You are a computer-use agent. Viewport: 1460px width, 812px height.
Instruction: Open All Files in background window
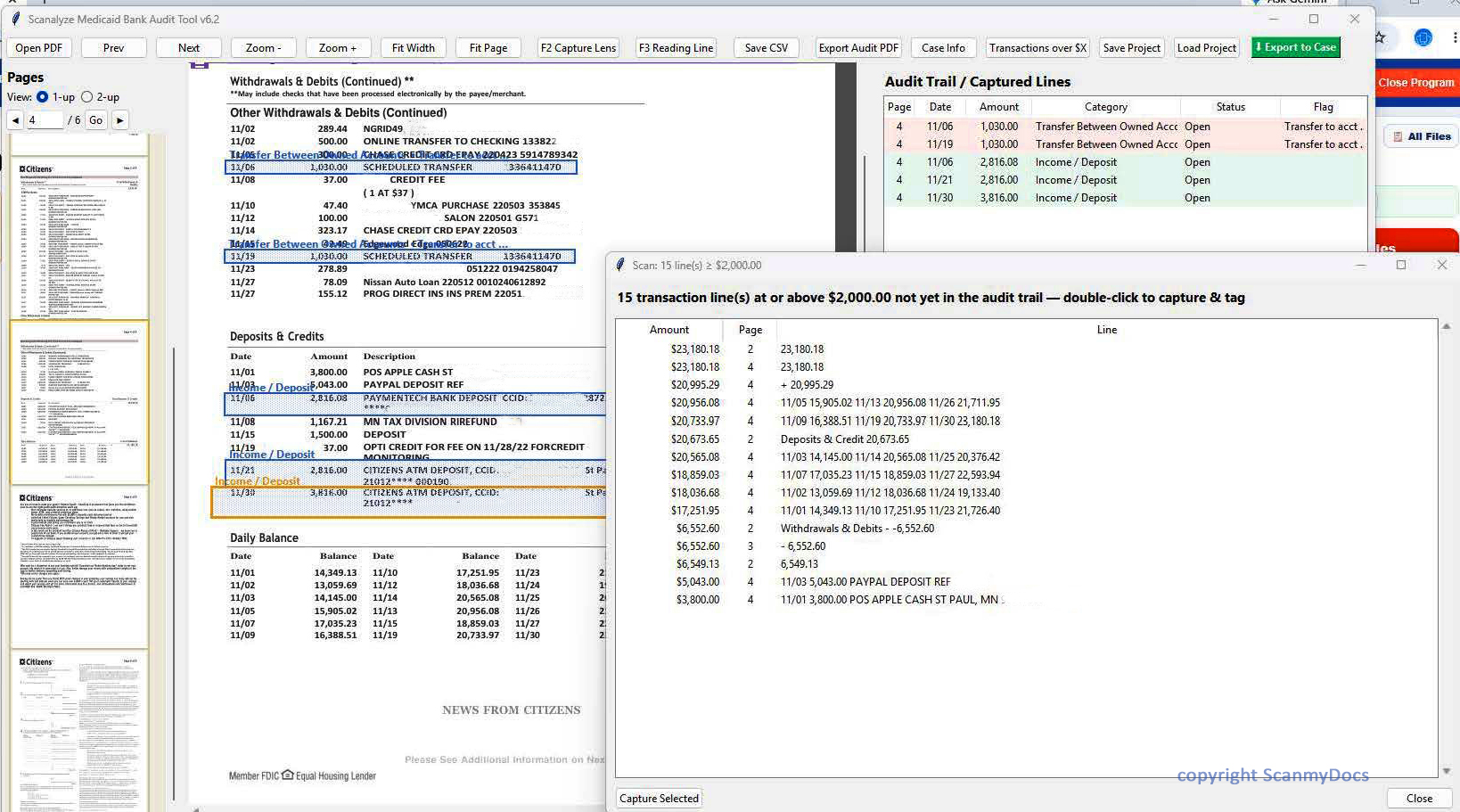(1421, 136)
